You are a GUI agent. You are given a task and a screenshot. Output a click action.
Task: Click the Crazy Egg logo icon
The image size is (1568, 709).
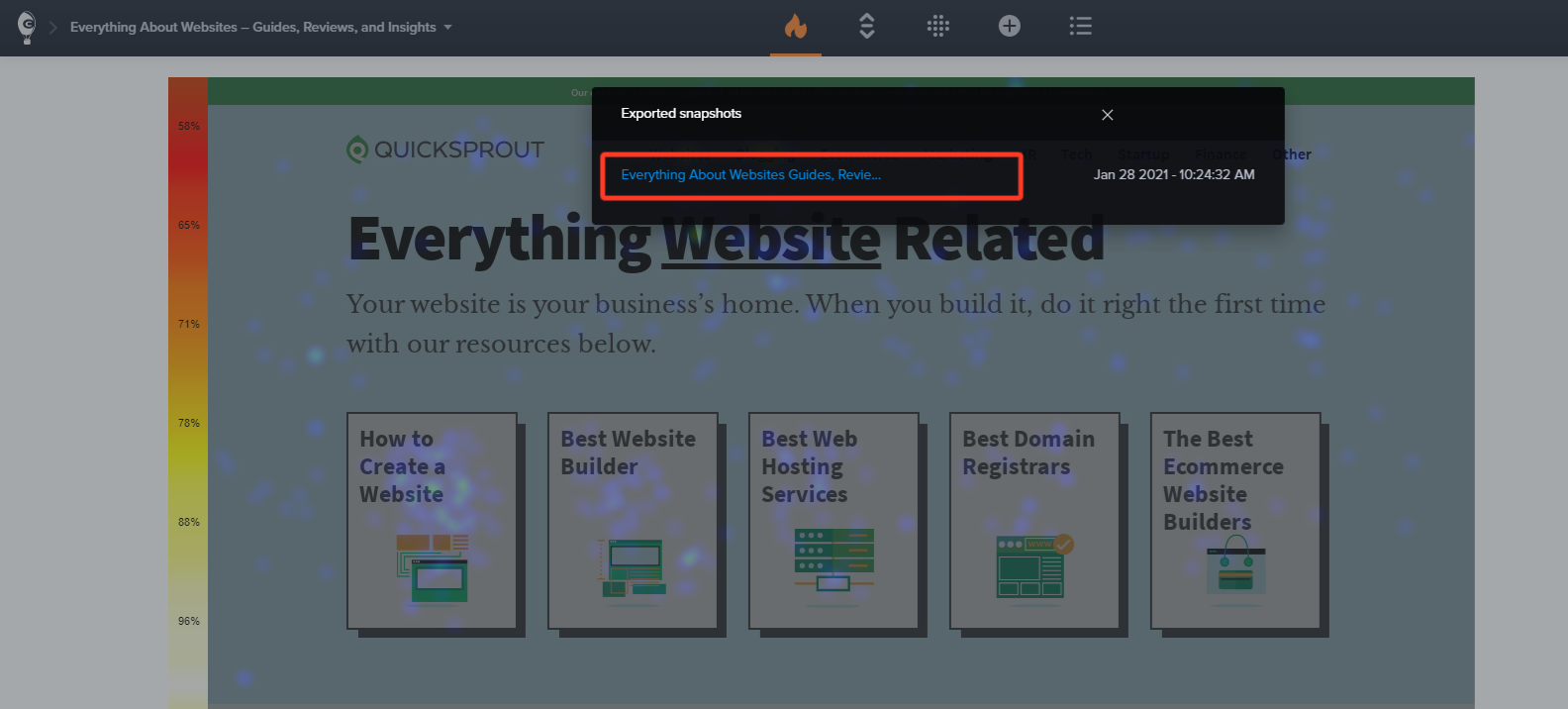click(x=27, y=27)
